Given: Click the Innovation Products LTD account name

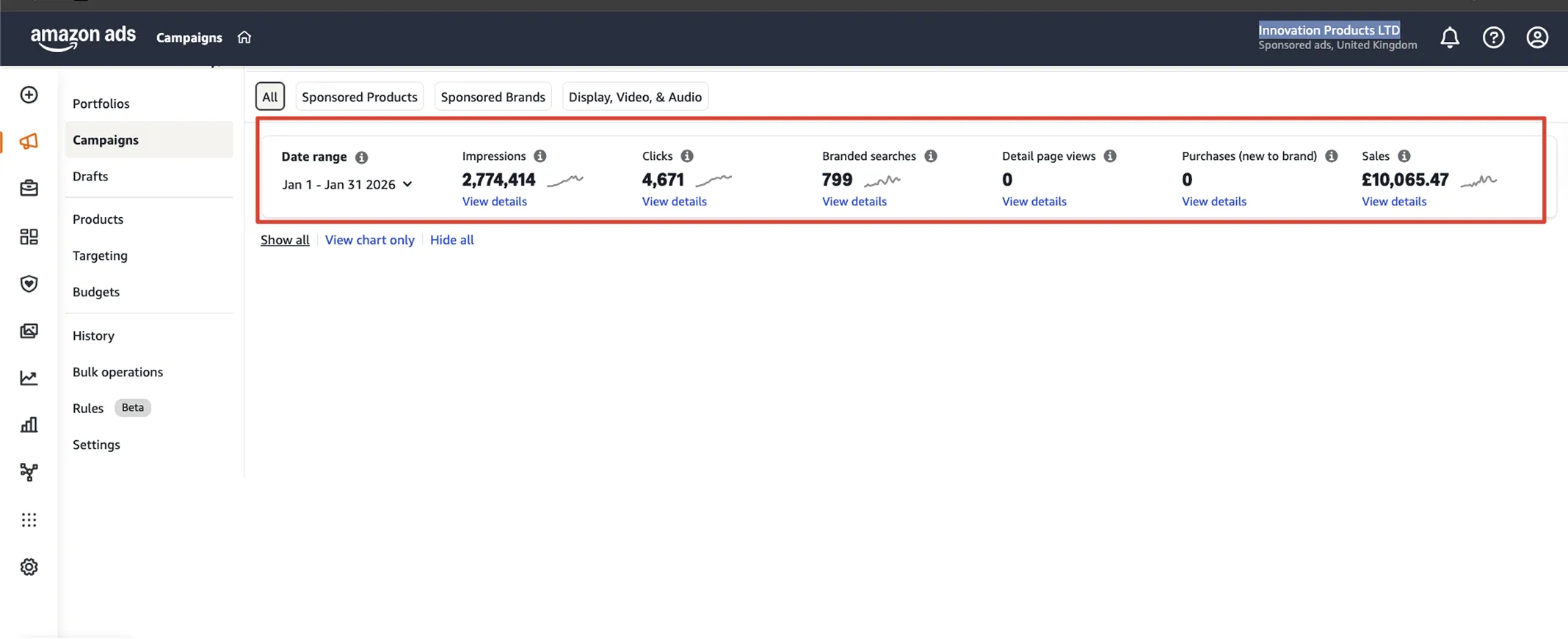Looking at the screenshot, I should click(1329, 30).
